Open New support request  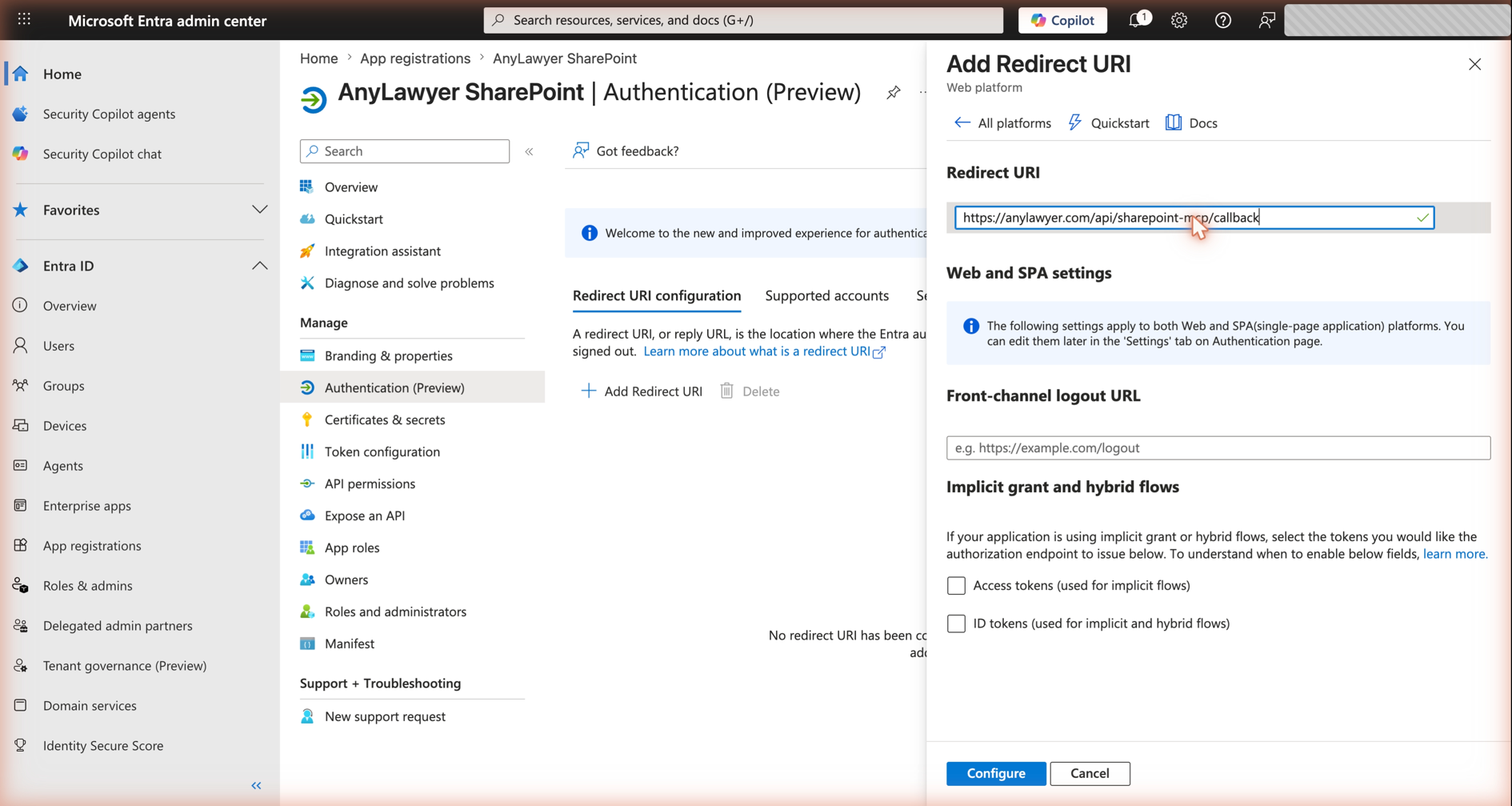click(x=385, y=716)
